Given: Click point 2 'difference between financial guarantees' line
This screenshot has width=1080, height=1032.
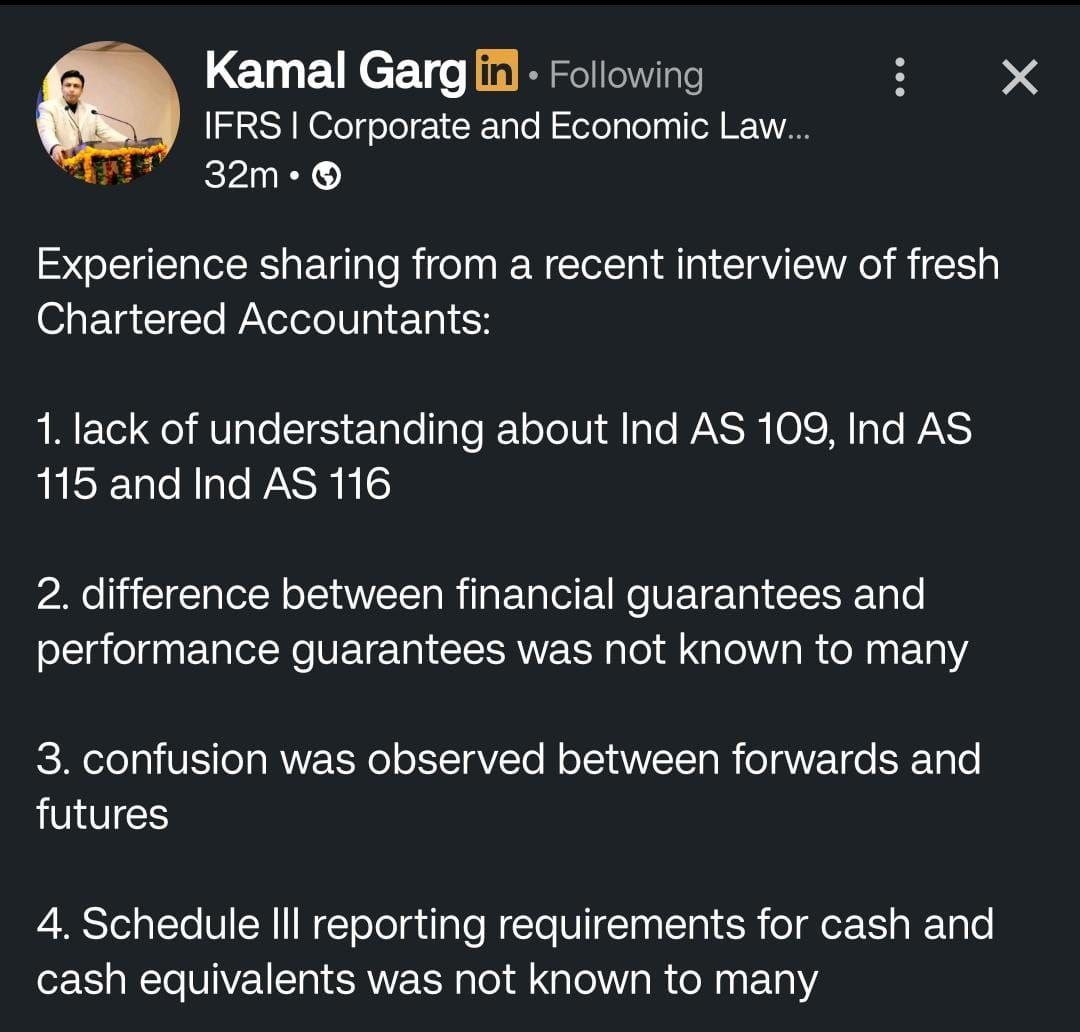Looking at the screenshot, I should tap(480, 594).
